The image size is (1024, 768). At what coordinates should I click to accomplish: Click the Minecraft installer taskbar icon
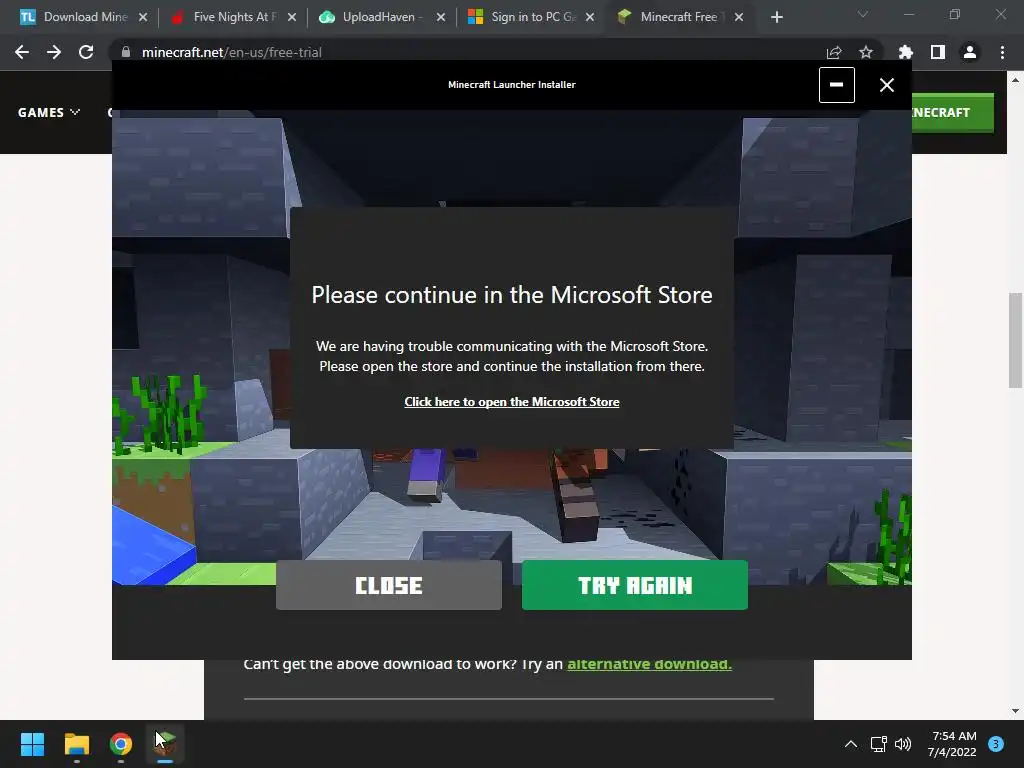click(x=165, y=744)
